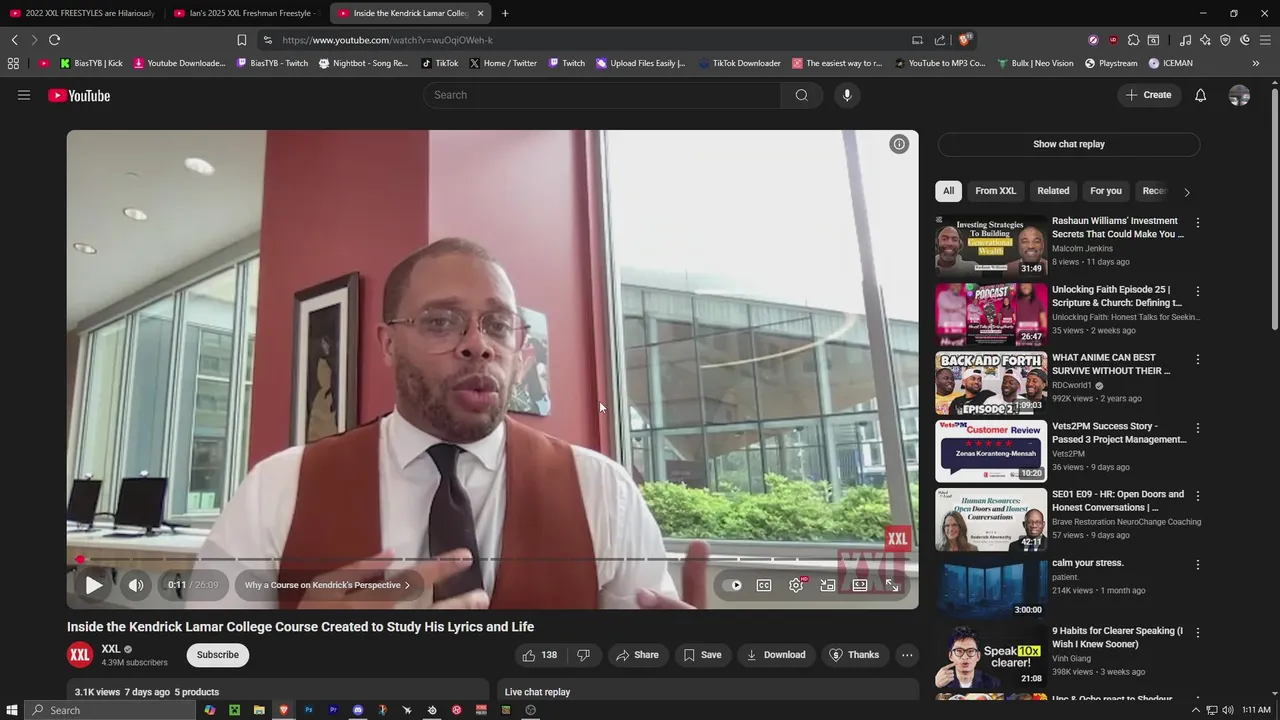The height and width of the screenshot is (720, 1280).
Task: Open Discord from the taskbar
Action: click(x=358, y=710)
